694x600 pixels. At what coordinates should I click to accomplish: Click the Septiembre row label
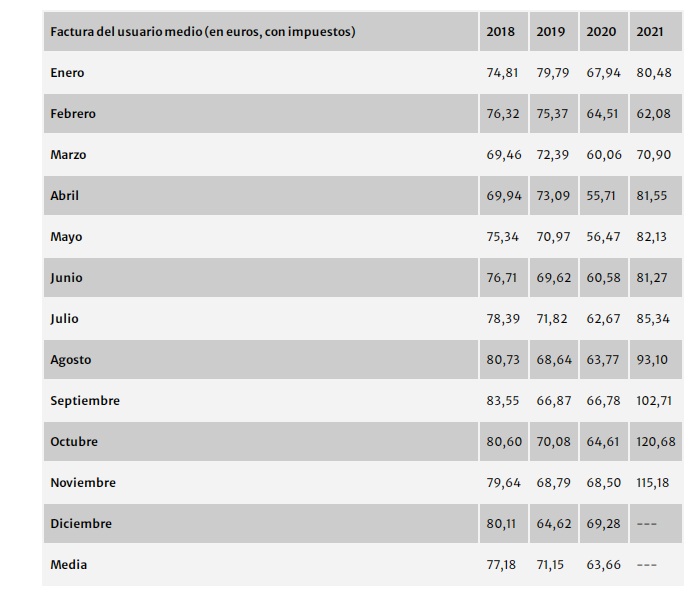point(85,401)
